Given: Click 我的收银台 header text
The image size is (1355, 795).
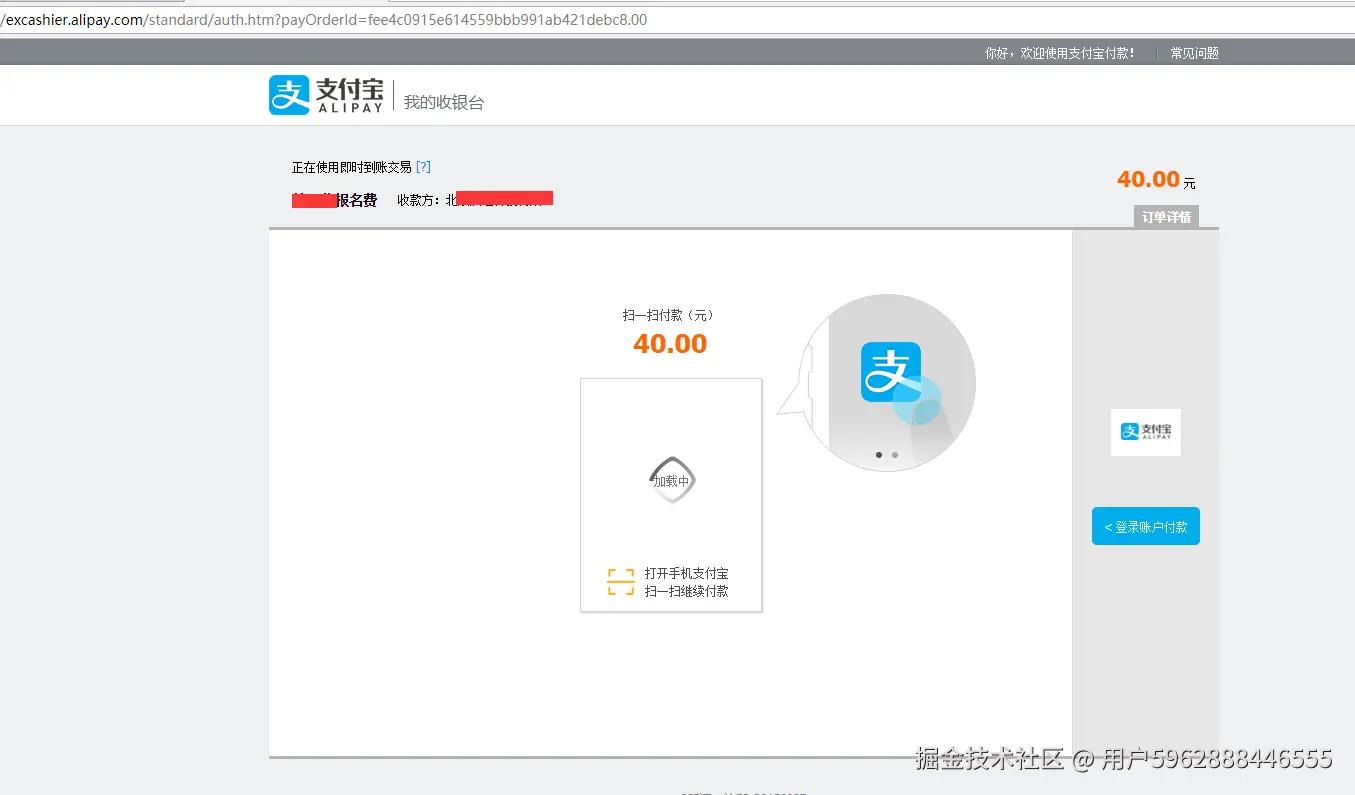Looking at the screenshot, I should [444, 102].
